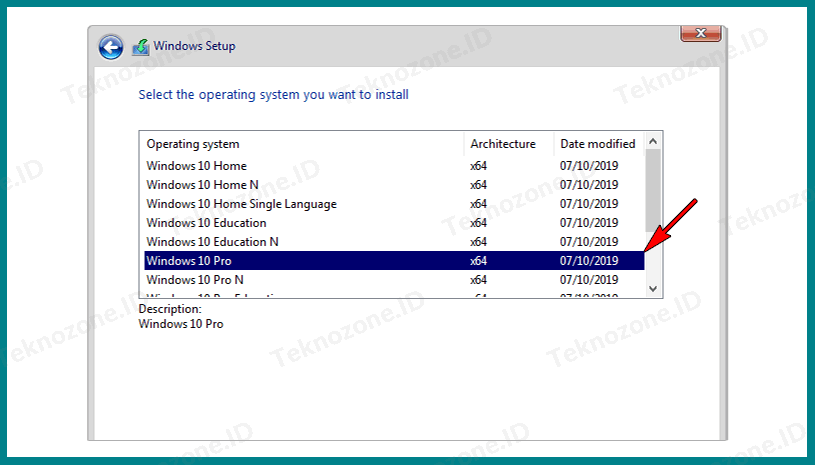Click the Windows Setup title icon
This screenshot has height=465, width=815.
140,47
